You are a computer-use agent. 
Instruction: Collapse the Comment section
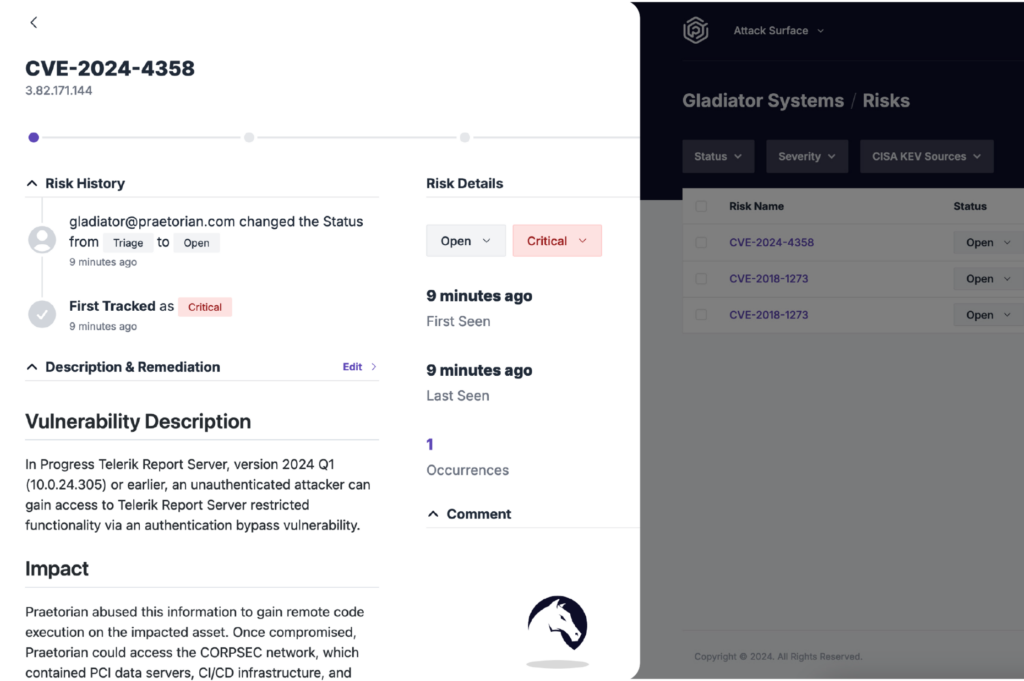[433, 514]
